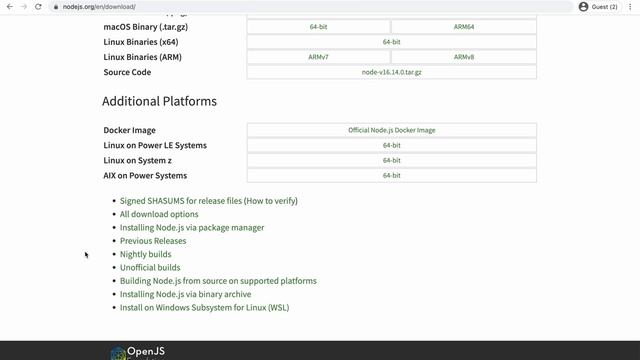Click the Linux on System z label
The height and width of the screenshot is (360, 640).
138,160
